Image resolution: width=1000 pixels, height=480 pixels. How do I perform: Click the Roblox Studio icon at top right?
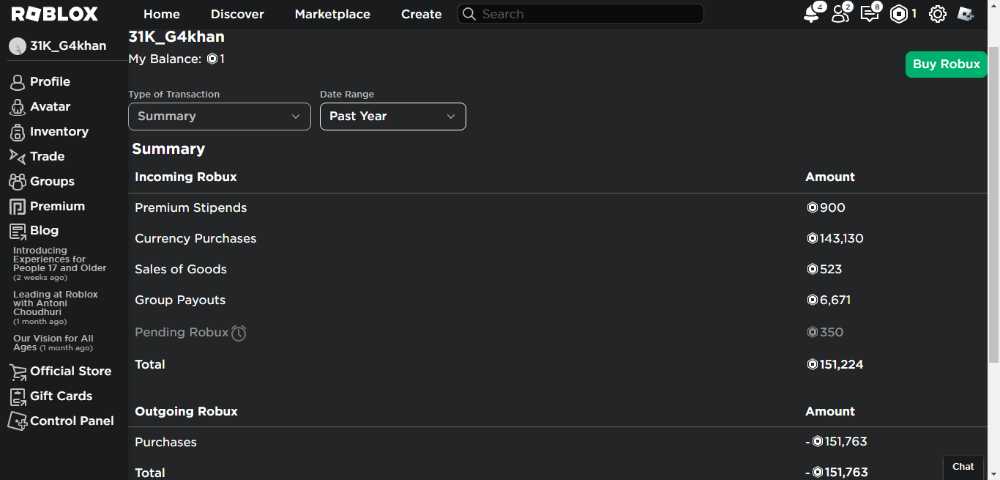966,14
